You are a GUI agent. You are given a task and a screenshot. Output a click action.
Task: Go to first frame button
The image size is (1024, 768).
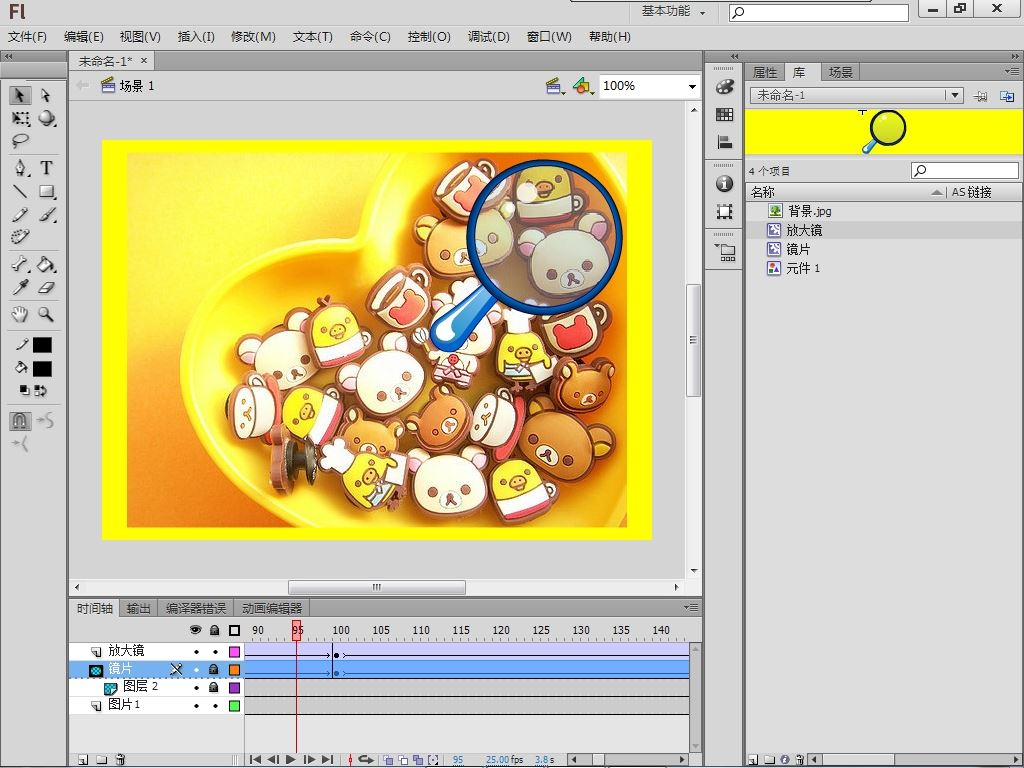pos(255,760)
